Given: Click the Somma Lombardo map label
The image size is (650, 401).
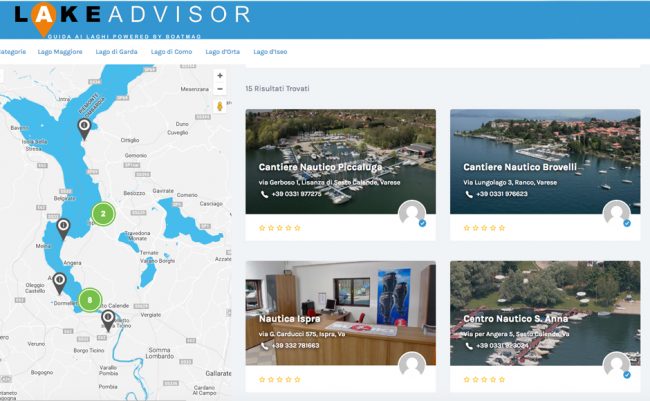Looking at the screenshot, I should (160, 353).
